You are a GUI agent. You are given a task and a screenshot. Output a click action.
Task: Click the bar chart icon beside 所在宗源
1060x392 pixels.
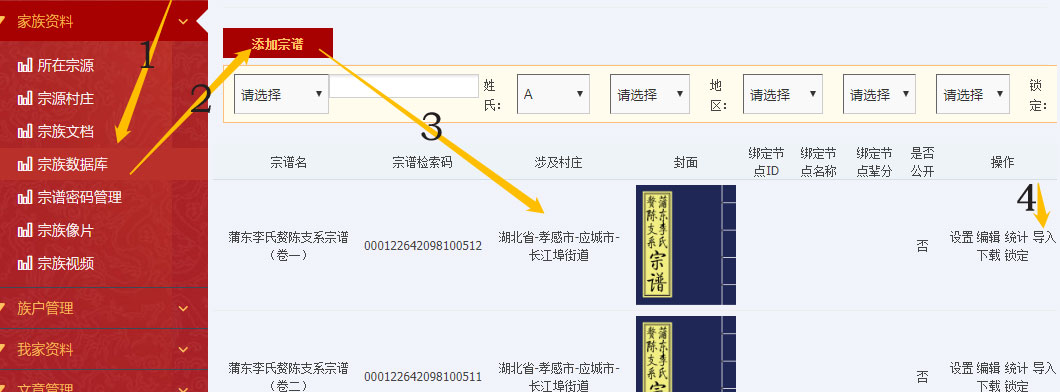[x=25, y=66]
